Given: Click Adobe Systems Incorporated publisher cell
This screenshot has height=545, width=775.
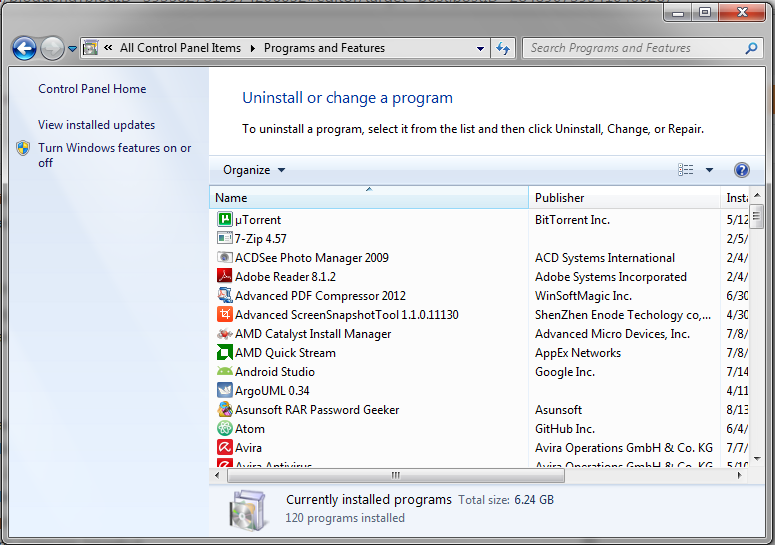Looking at the screenshot, I should [610, 277].
